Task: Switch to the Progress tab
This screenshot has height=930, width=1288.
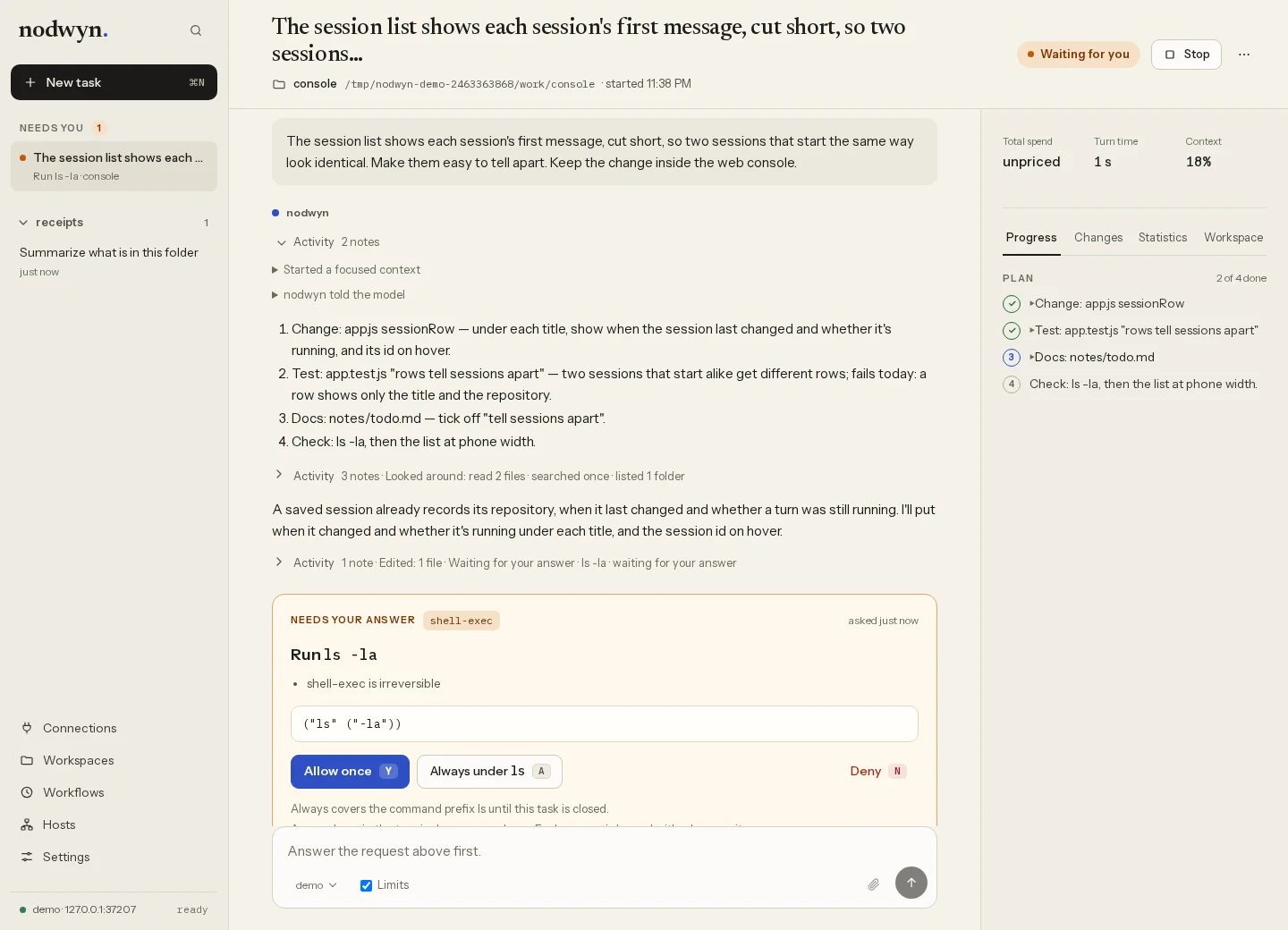Action: pyautogui.click(x=1031, y=238)
